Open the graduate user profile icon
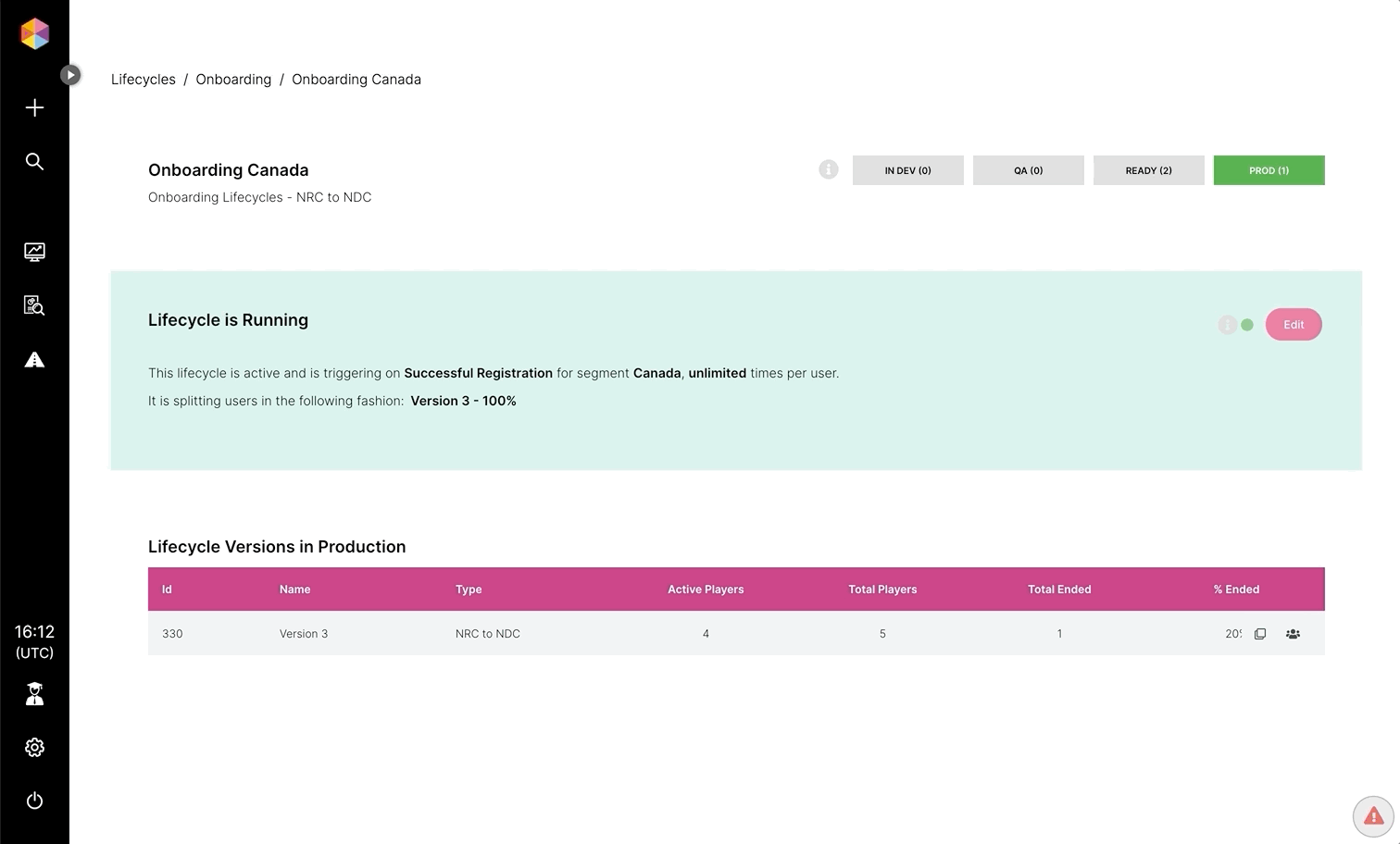The image size is (1400, 844). point(34,694)
